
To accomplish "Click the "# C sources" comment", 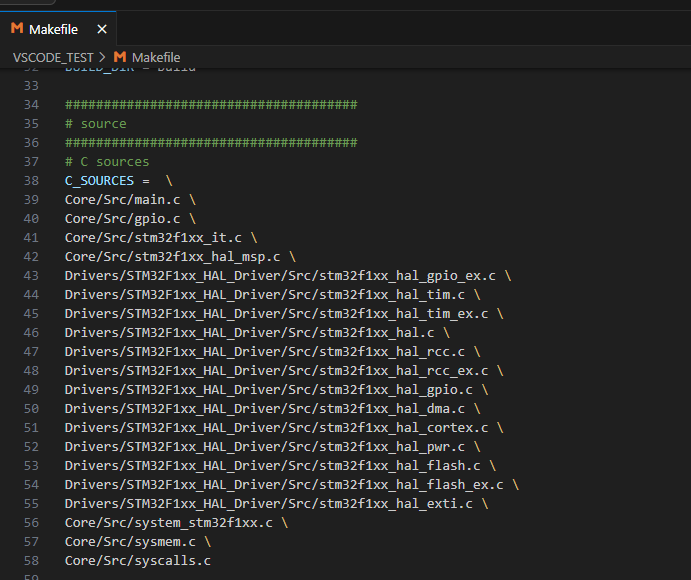I will [x=107, y=162].
